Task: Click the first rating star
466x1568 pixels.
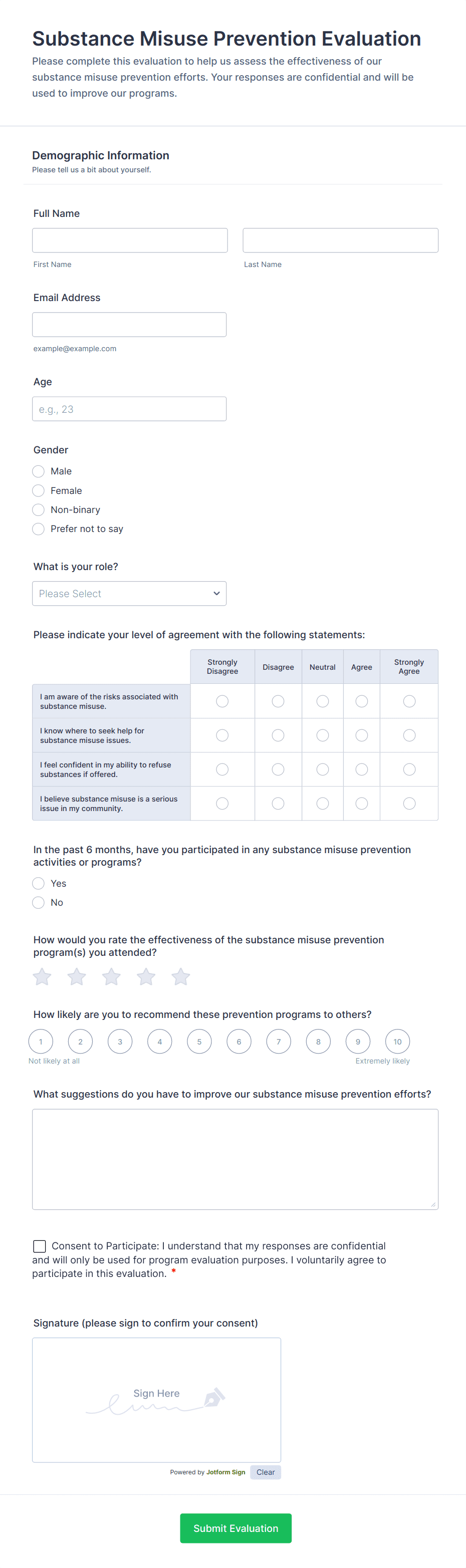Action: coord(42,977)
